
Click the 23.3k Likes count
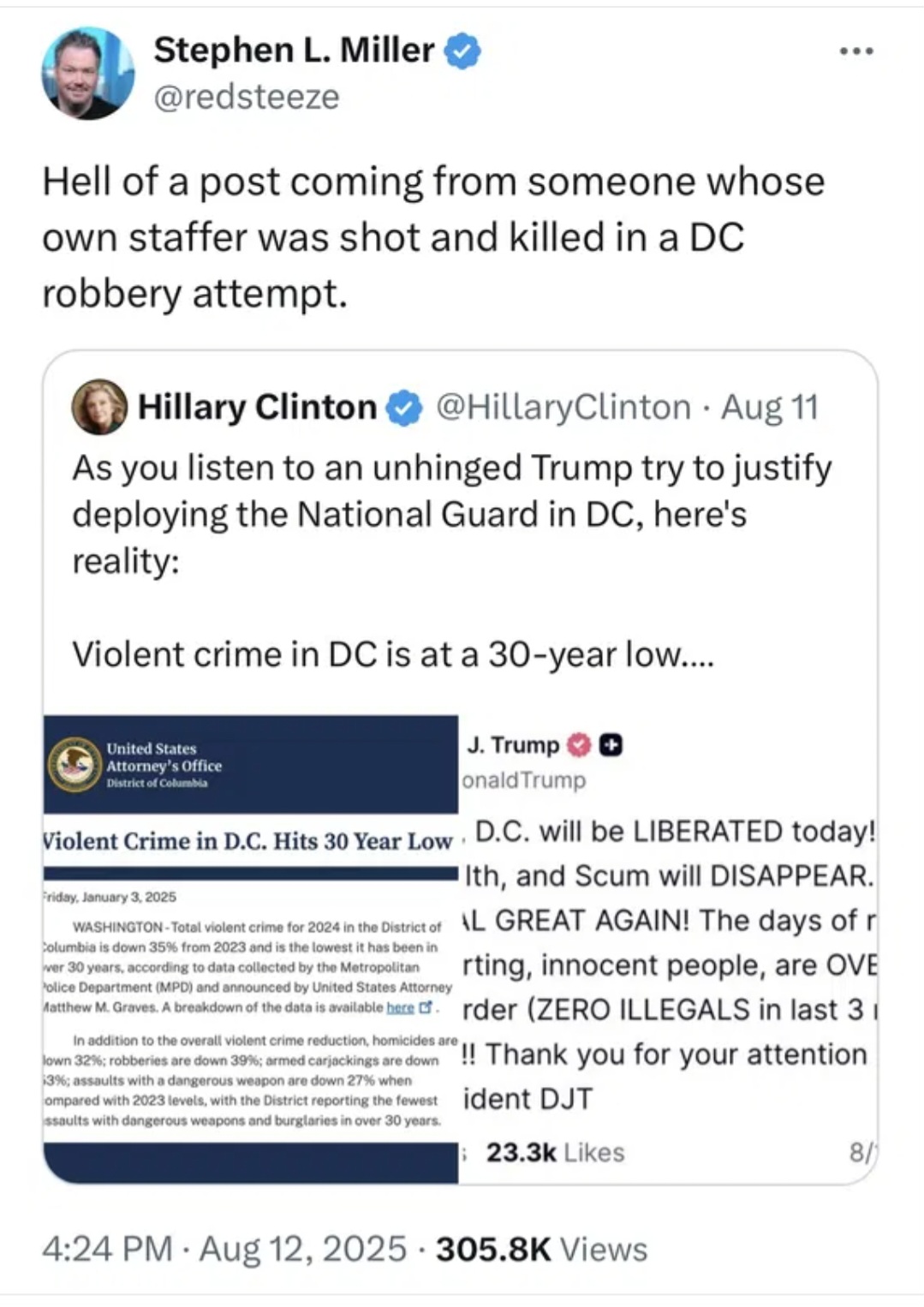coord(555,1153)
